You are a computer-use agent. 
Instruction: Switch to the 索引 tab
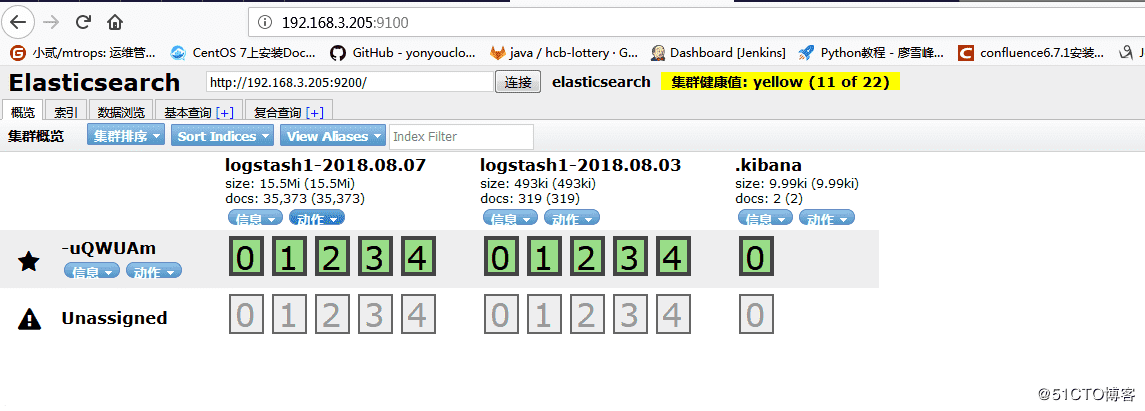[x=66, y=112]
